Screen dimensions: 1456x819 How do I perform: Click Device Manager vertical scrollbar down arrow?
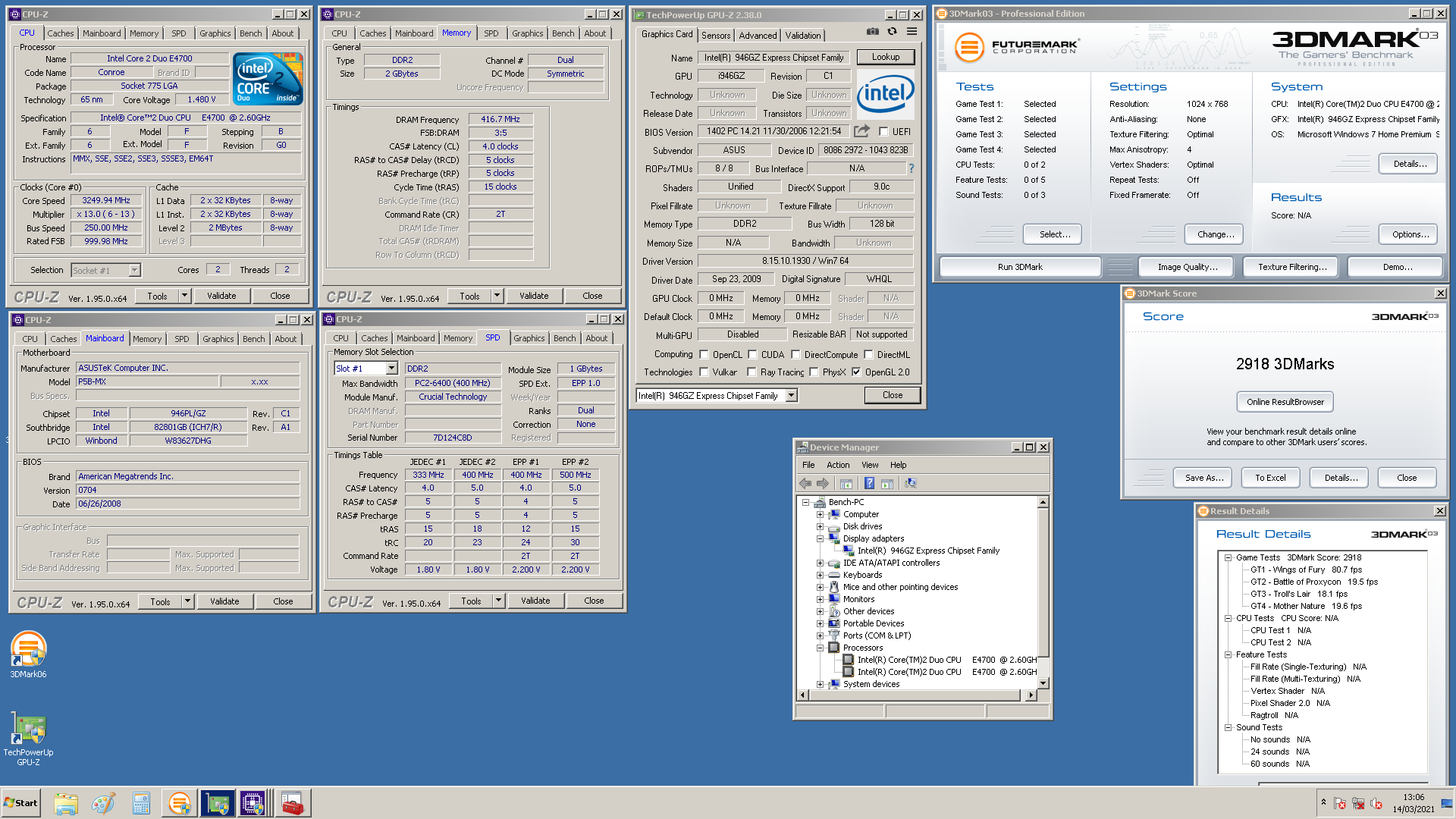click(x=1043, y=683)
